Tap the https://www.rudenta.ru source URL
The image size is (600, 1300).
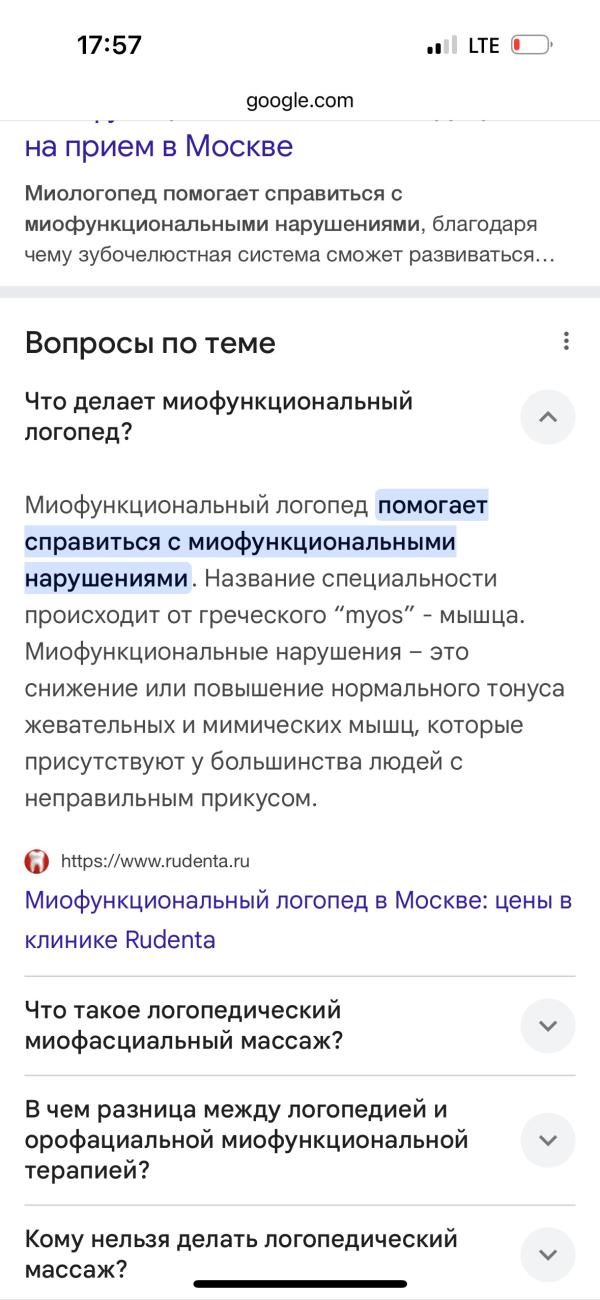(156, 860)
